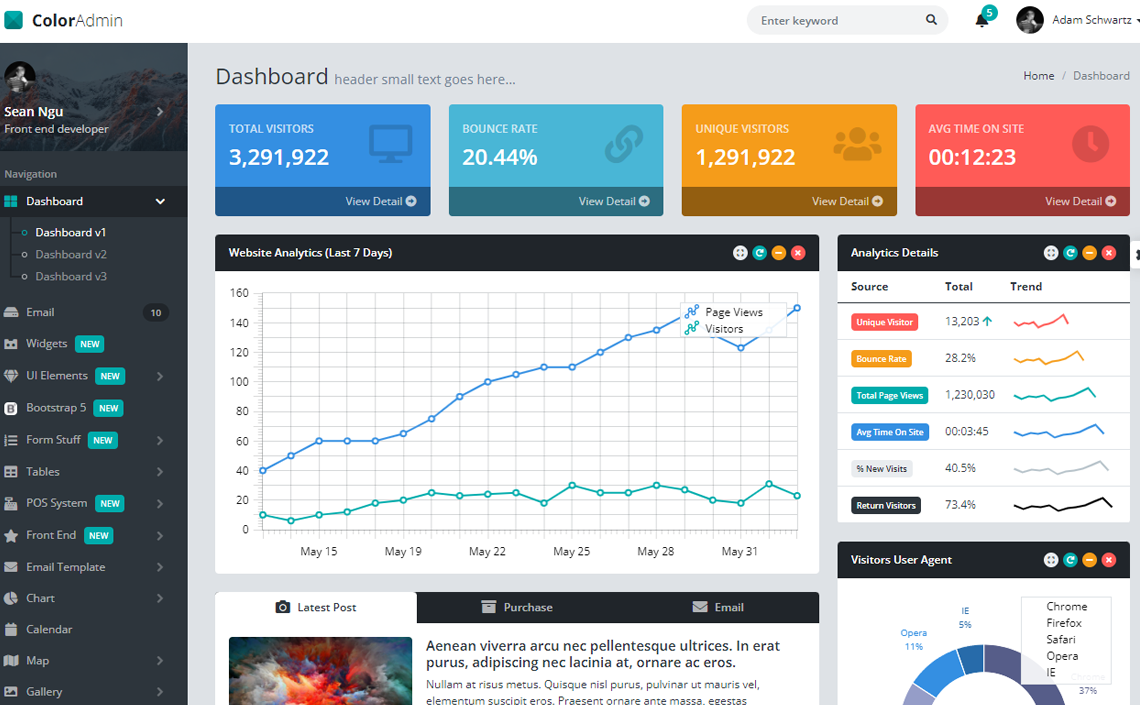Image resolution: width=1140 pixels, height=705 pixels.
Task: Collapse the Website Analytics panel
Action: pyautogui.click(x=779, y=253)
